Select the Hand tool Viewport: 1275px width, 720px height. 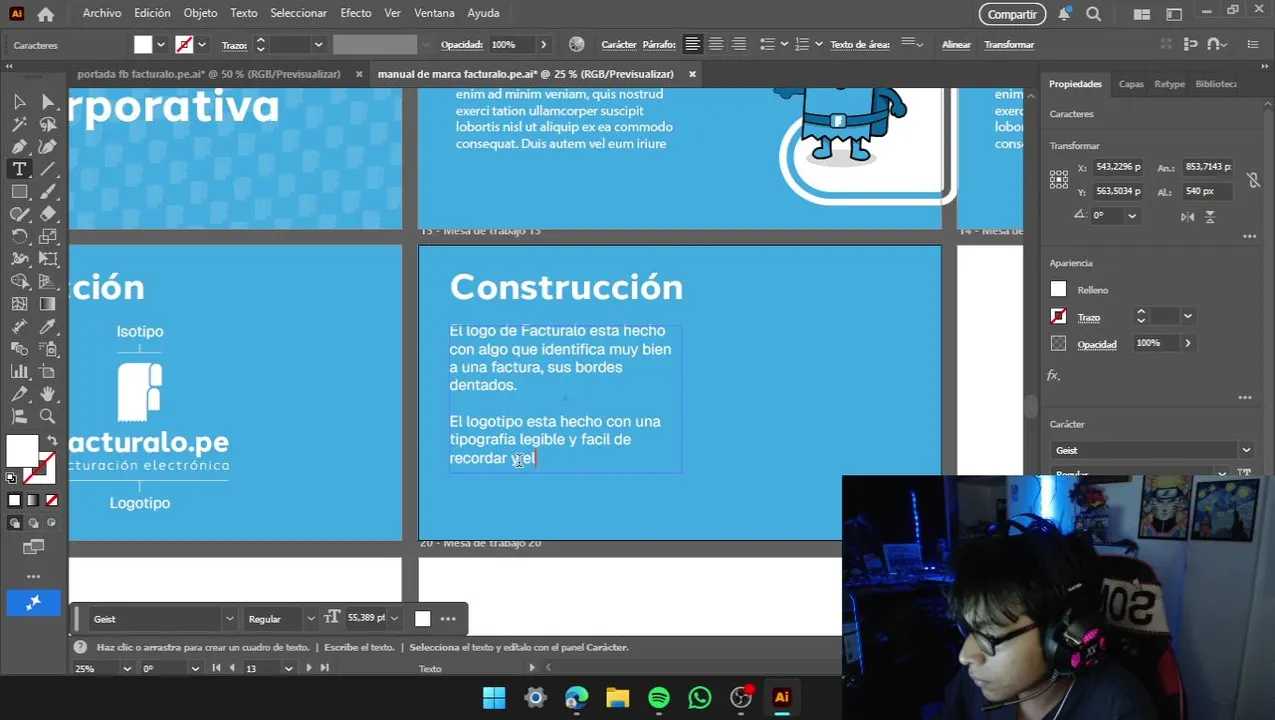(48, 394)
